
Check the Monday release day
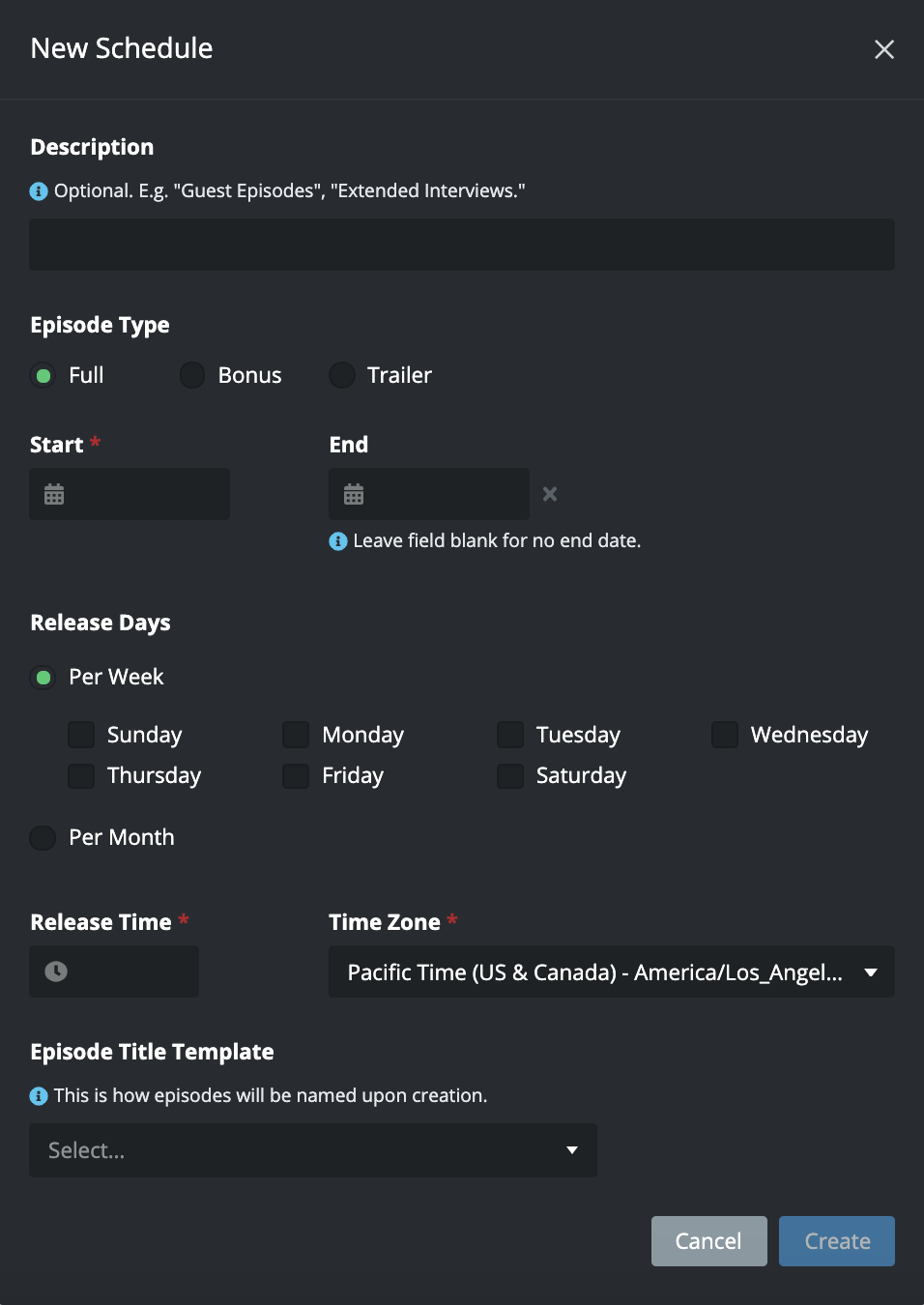pos(296,735)
